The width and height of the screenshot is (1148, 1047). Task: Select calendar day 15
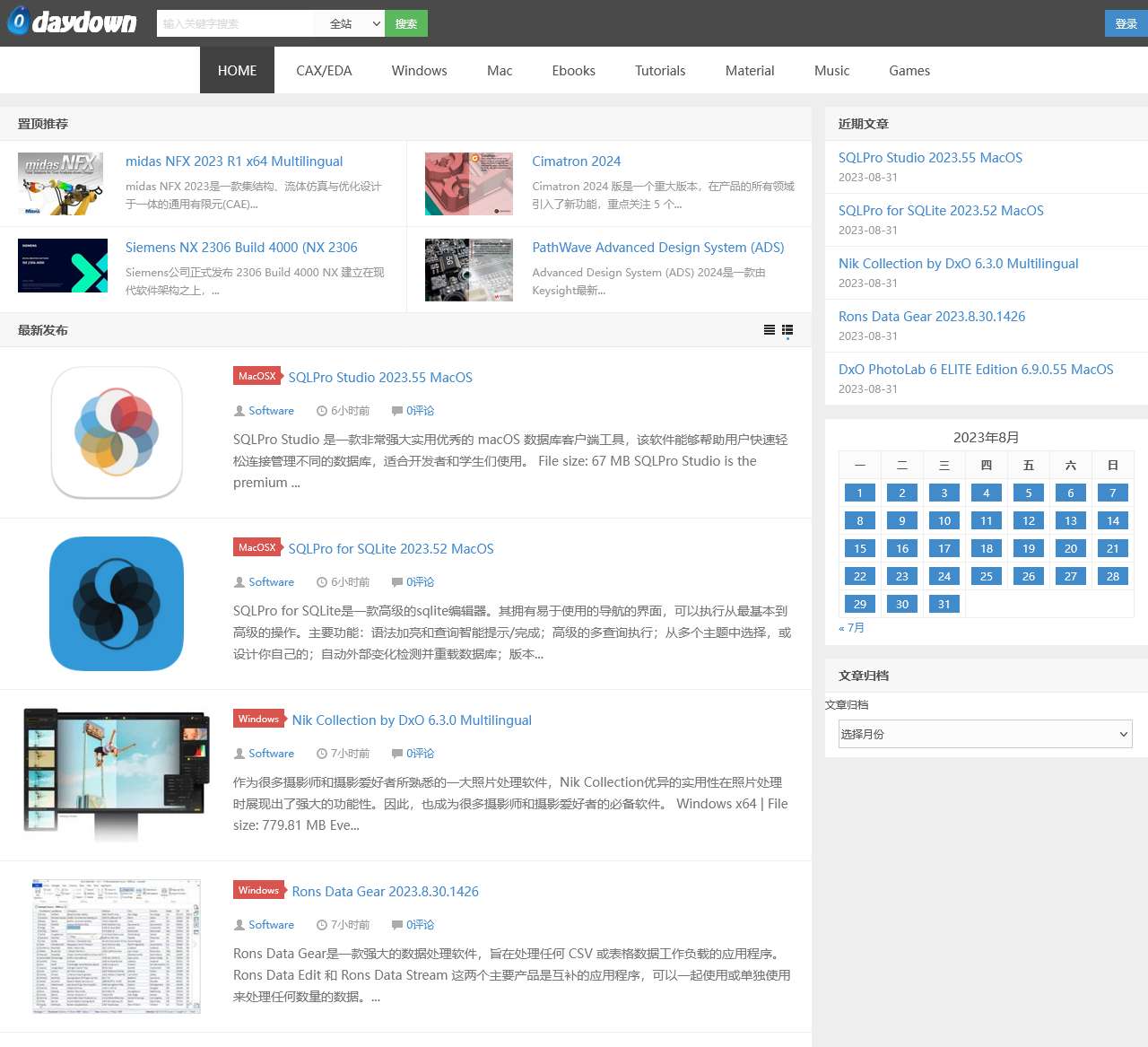pyautogui.click(x=860, y=548)
